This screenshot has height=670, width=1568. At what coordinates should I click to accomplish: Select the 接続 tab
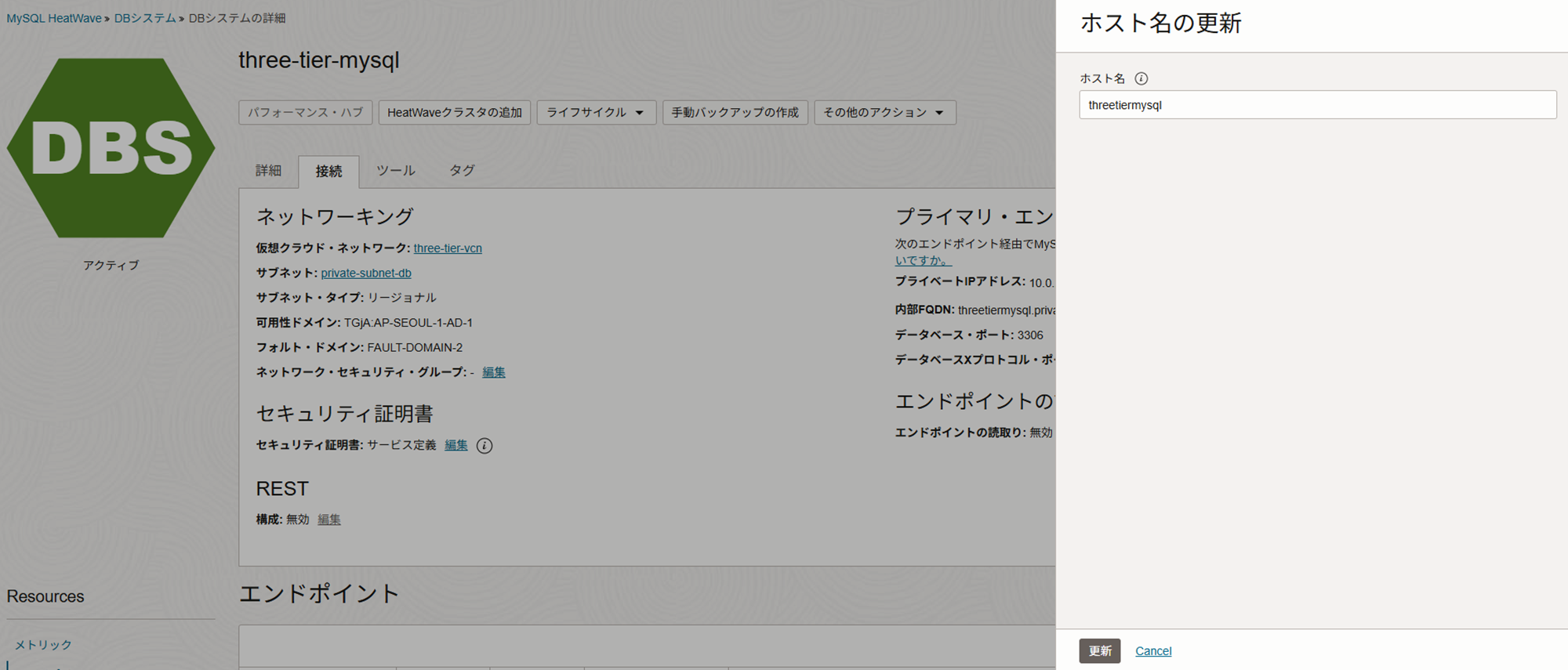[328, 172]
